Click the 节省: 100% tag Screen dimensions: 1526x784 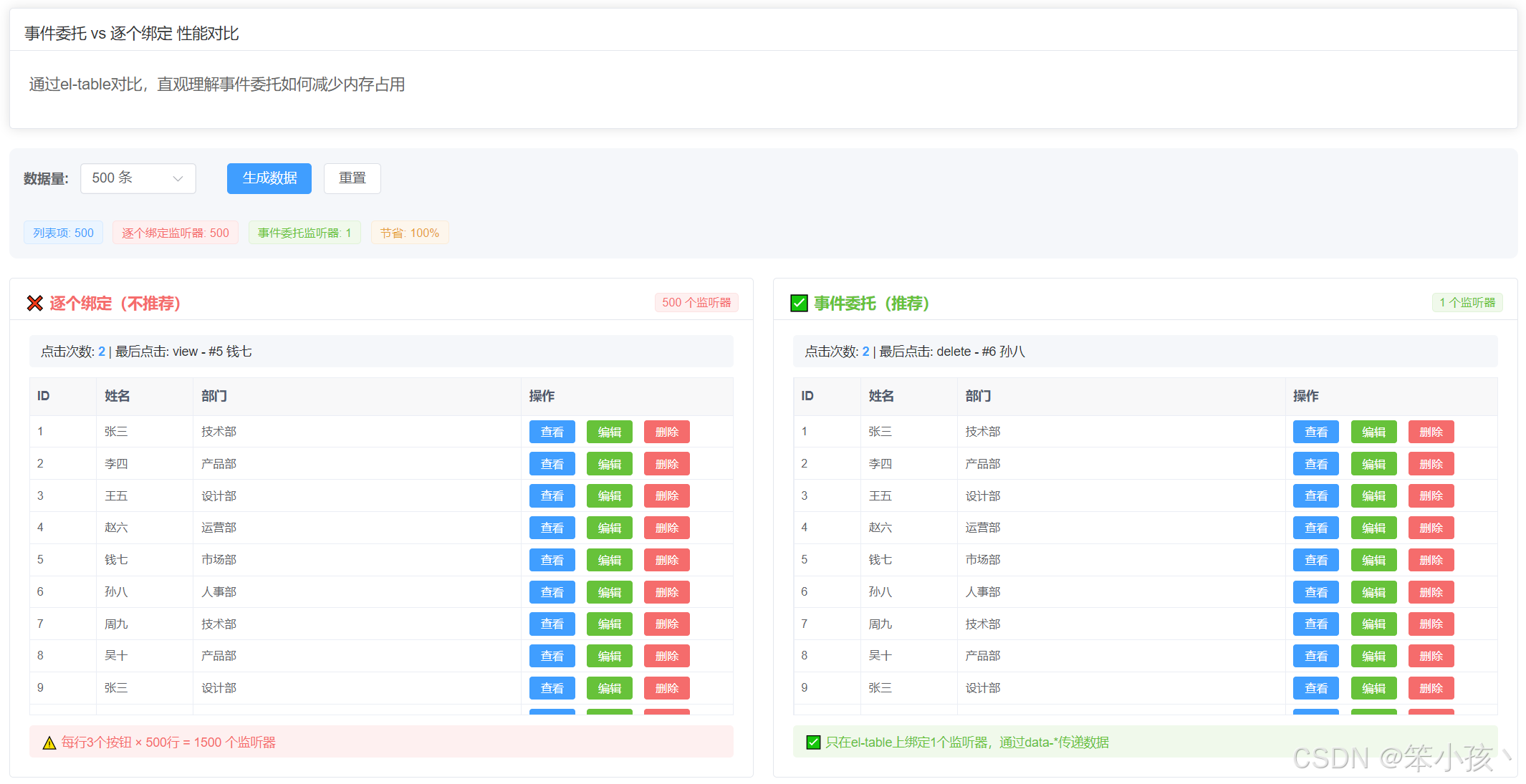(x=410, y=233)
